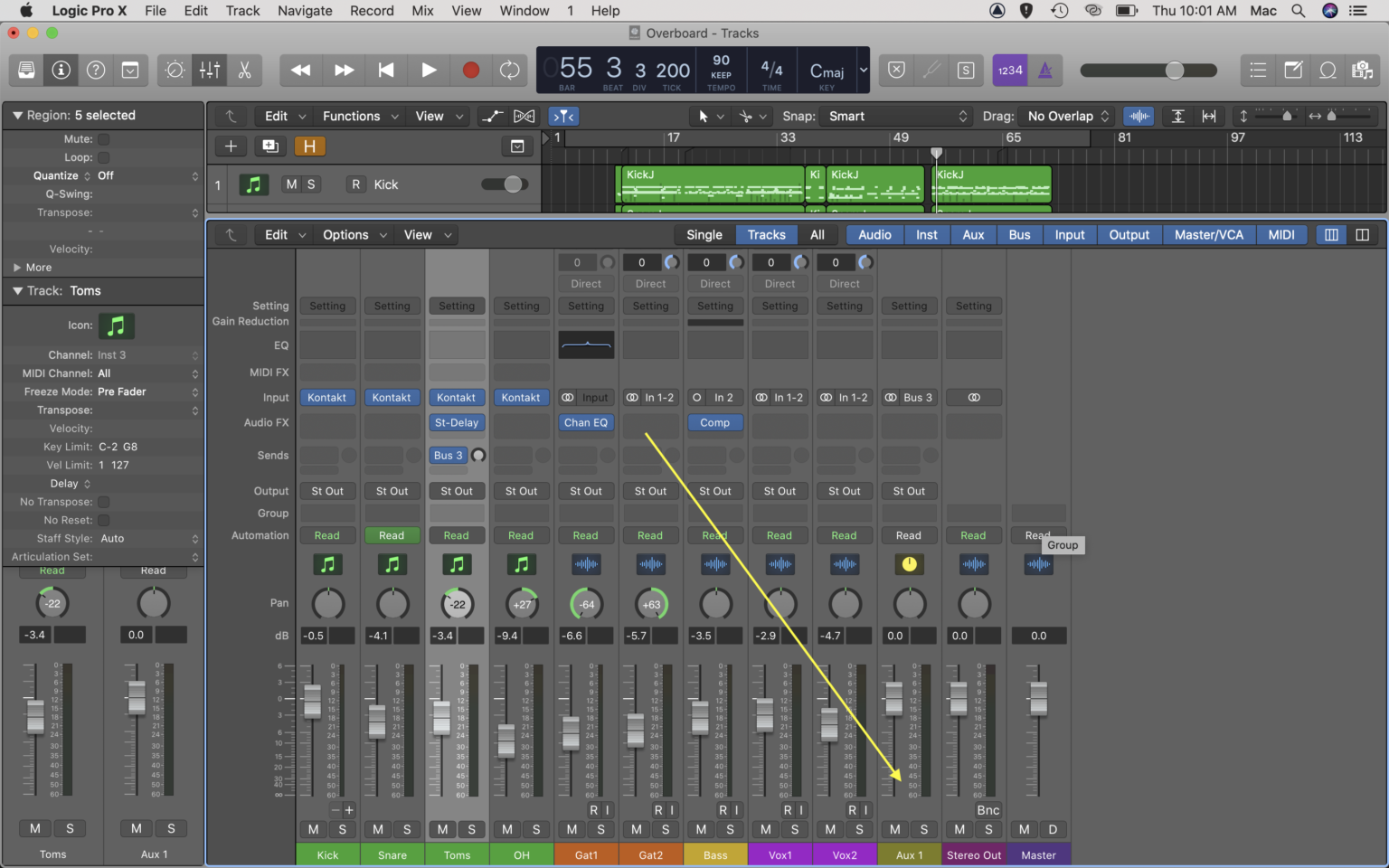
Task: Select the KickJ region in the tracks area
Action: 710,185
